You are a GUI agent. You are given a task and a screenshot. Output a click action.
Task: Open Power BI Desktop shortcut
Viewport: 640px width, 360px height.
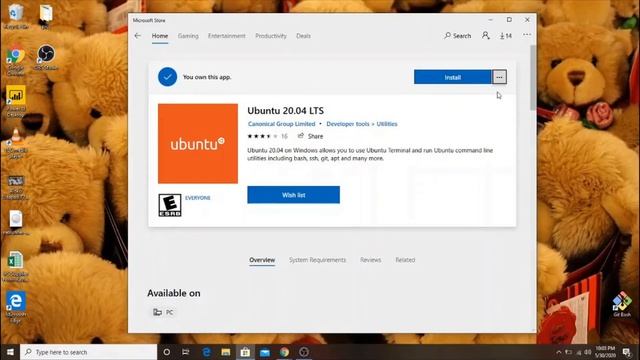(x=16, y=101)
